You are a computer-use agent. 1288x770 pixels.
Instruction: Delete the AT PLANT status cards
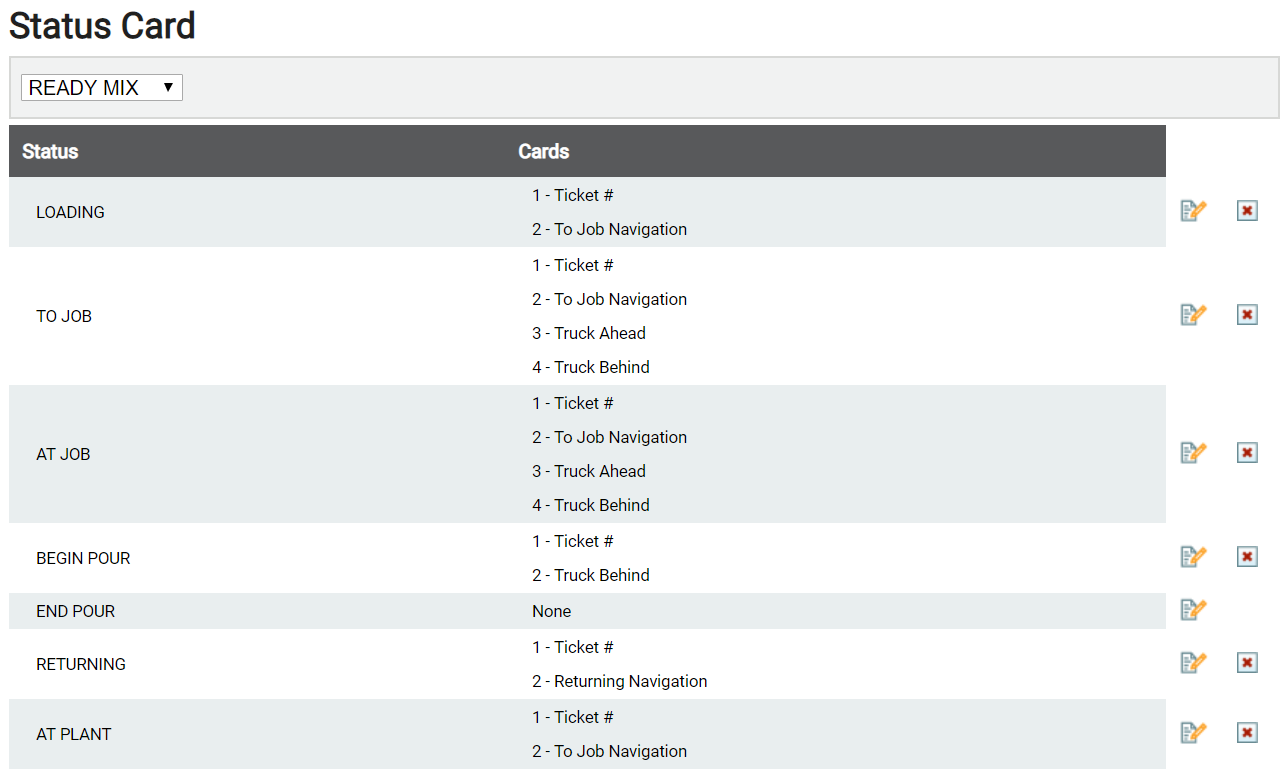point(1247,733)
